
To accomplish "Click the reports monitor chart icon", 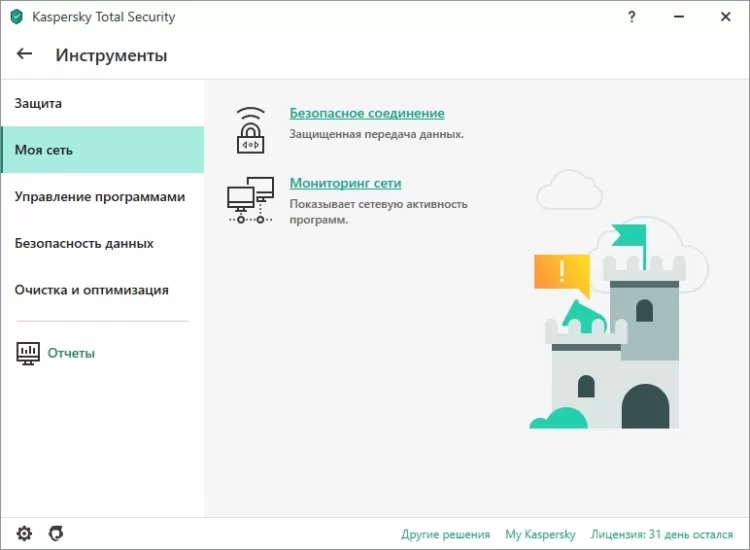I will 28,353.
